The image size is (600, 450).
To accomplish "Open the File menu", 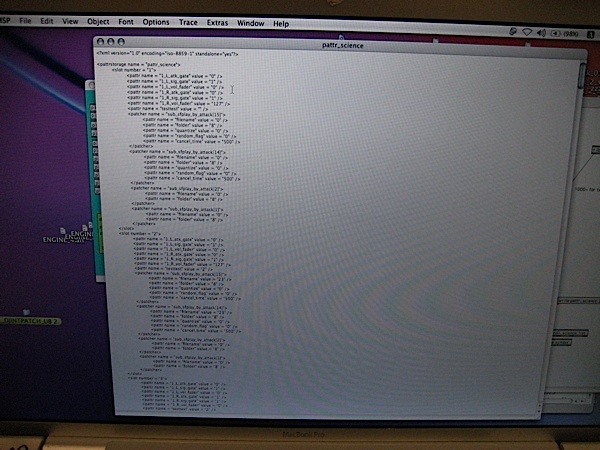I will pyautogui.click(x=25, y=22).
